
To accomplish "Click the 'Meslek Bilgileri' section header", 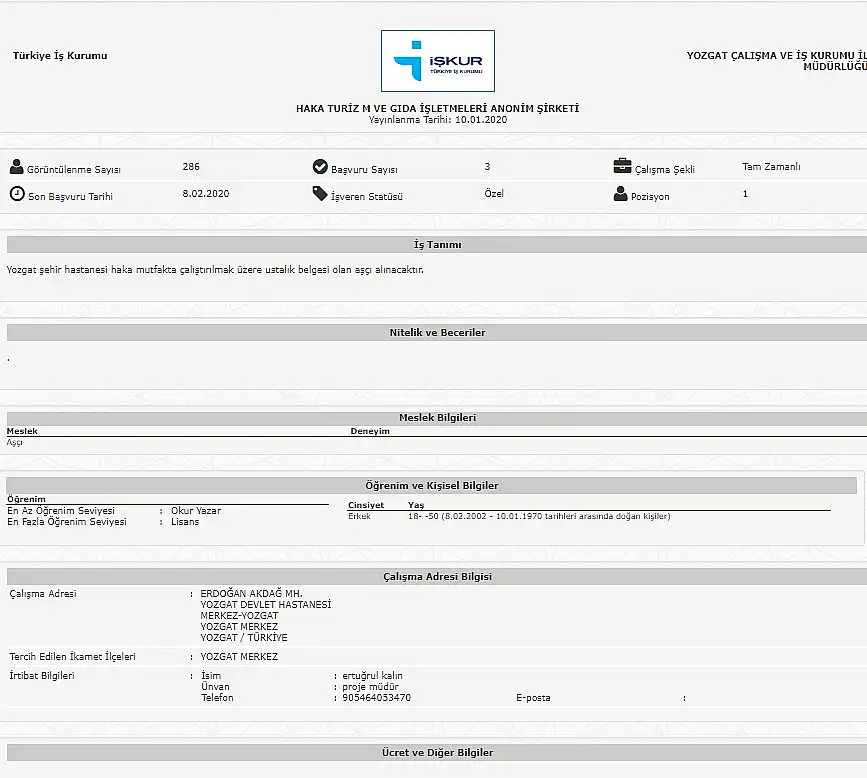I will (437, 417).
